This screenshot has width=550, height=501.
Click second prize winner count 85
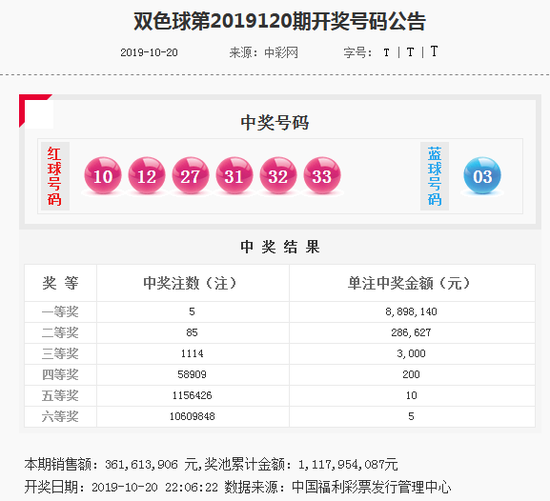[192, 333]
